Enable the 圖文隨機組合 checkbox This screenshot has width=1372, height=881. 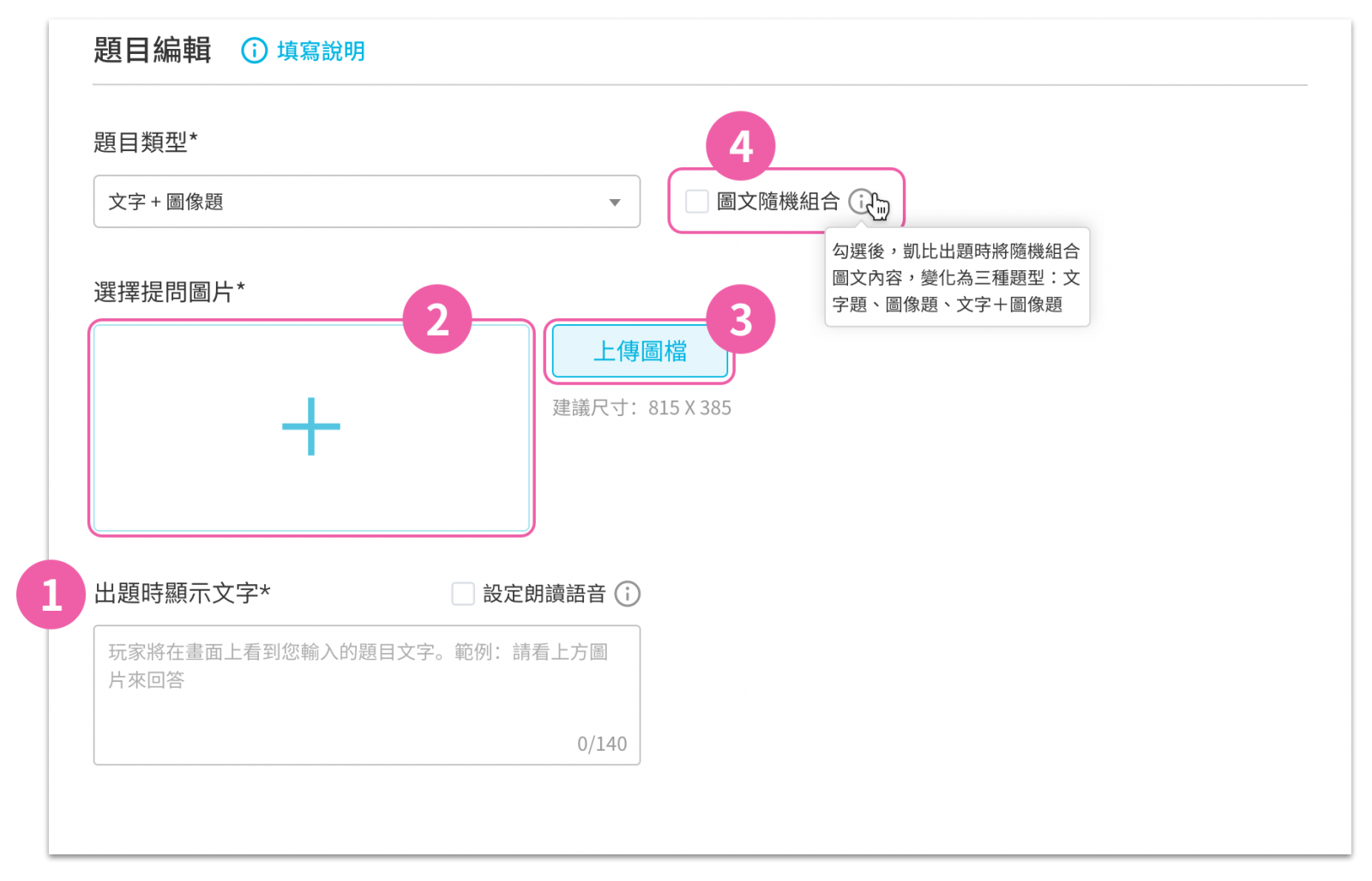[697, 202]
